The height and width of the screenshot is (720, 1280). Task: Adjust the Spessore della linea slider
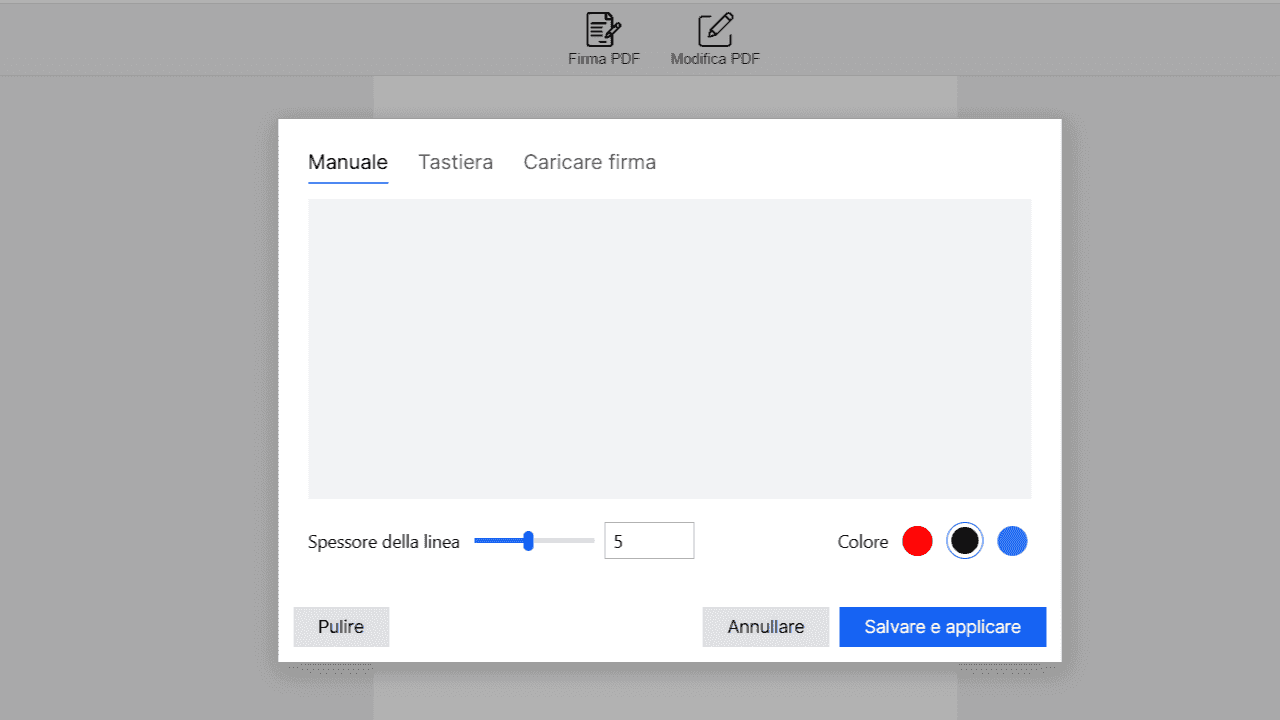(x=534, y=541)
